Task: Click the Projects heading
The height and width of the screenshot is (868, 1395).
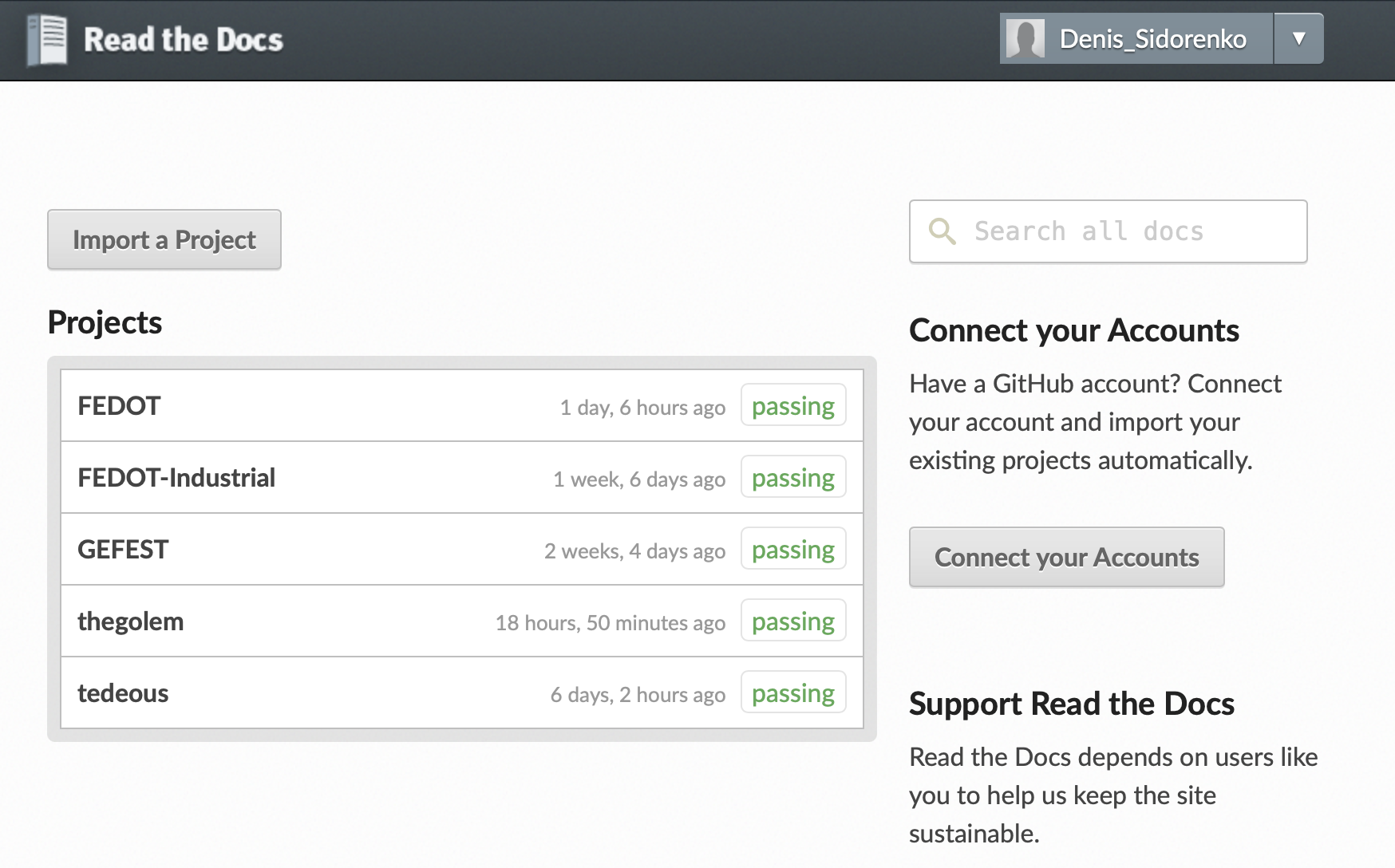Action: pyautogui.click(x=105, y=322)
